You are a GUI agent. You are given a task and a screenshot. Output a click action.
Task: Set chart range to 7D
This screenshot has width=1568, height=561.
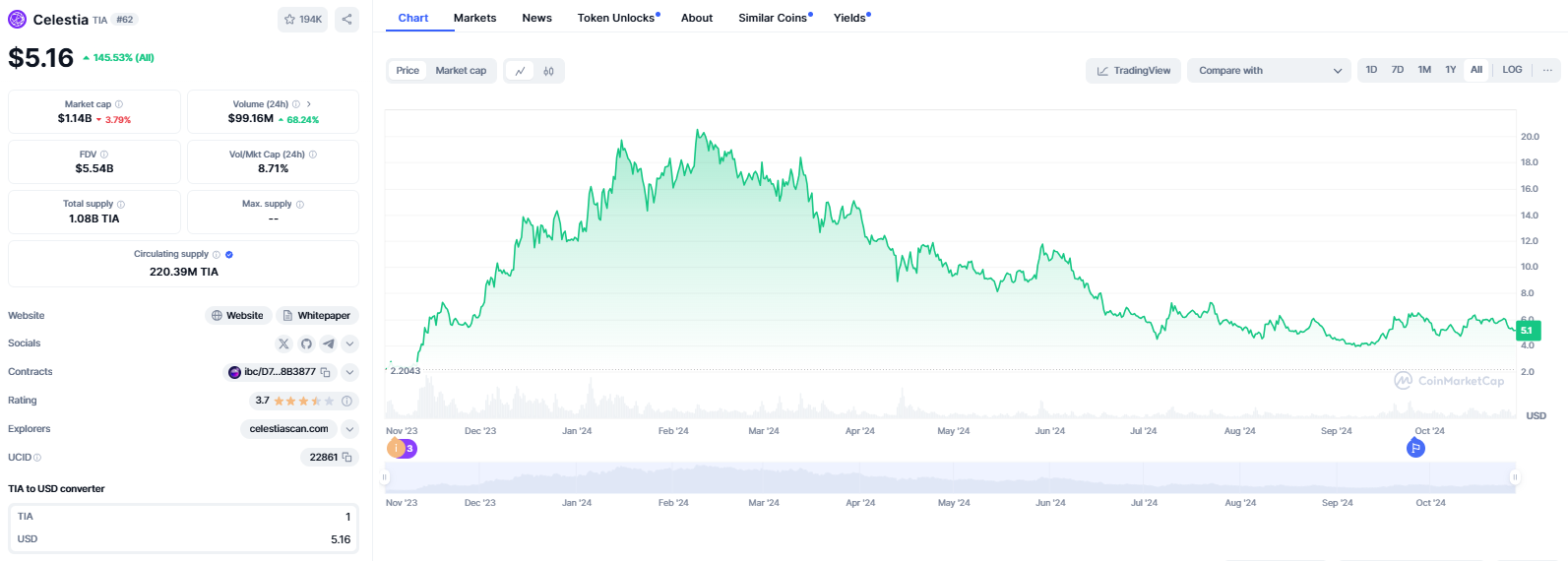1398,70
